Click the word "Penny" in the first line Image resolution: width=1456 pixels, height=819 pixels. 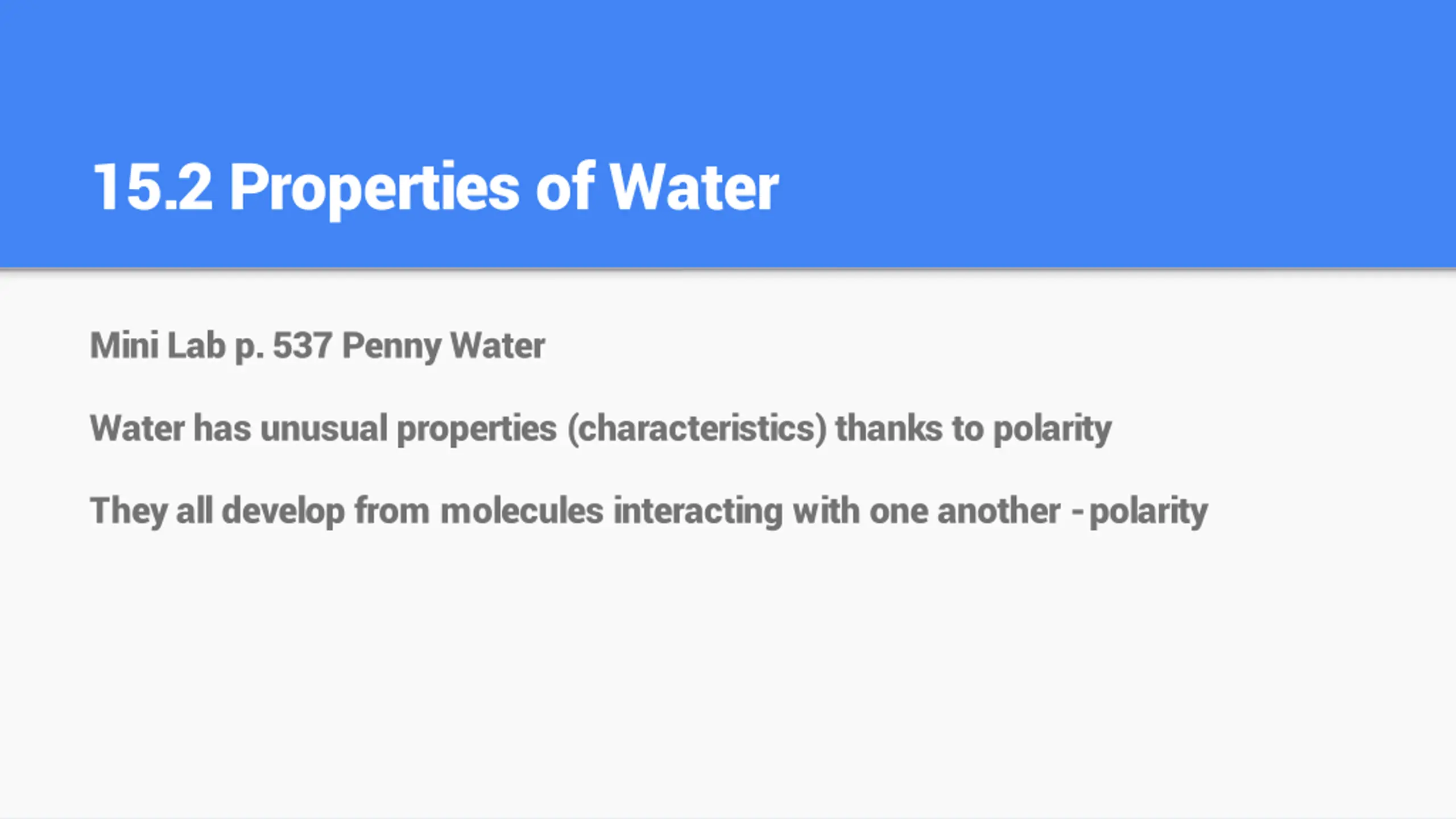[x=391, y=346]
